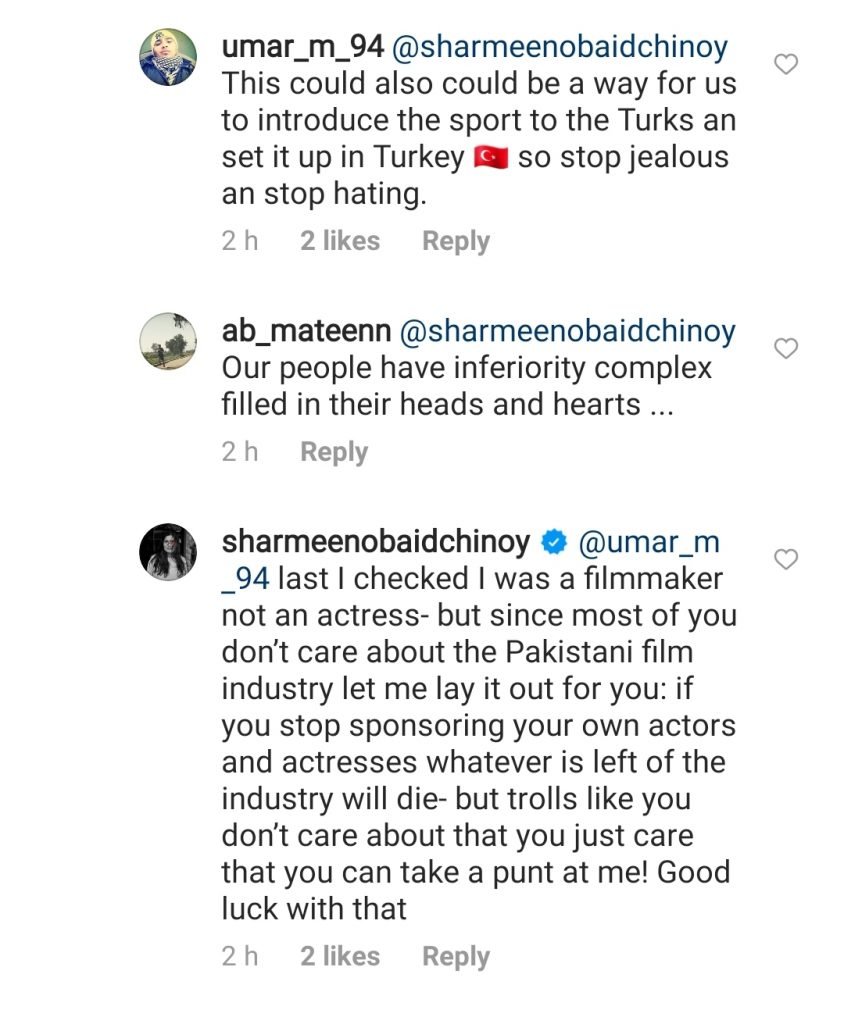Click the Turkey flag emoji in comment
This screenshot has height=1024, width=844.
490,158
